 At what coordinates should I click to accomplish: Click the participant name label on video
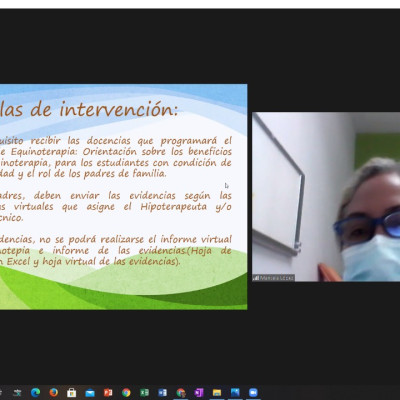274,278
